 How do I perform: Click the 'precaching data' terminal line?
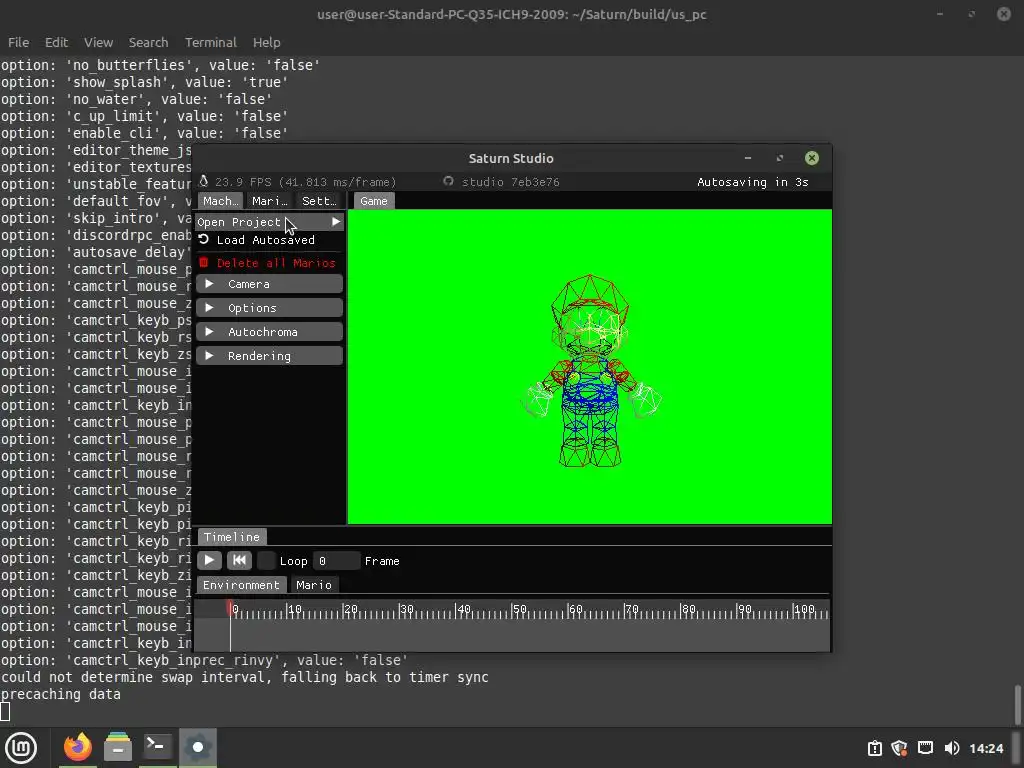61,694
